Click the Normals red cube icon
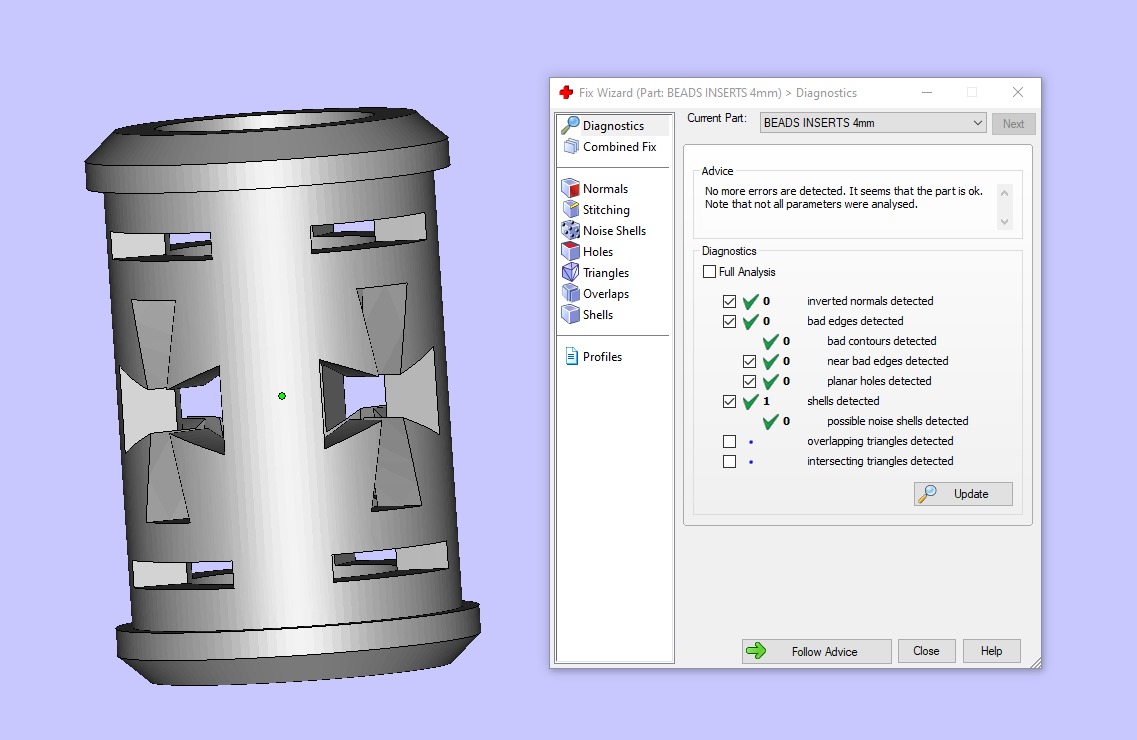The image size is (1137, 740). coord(571,188)
